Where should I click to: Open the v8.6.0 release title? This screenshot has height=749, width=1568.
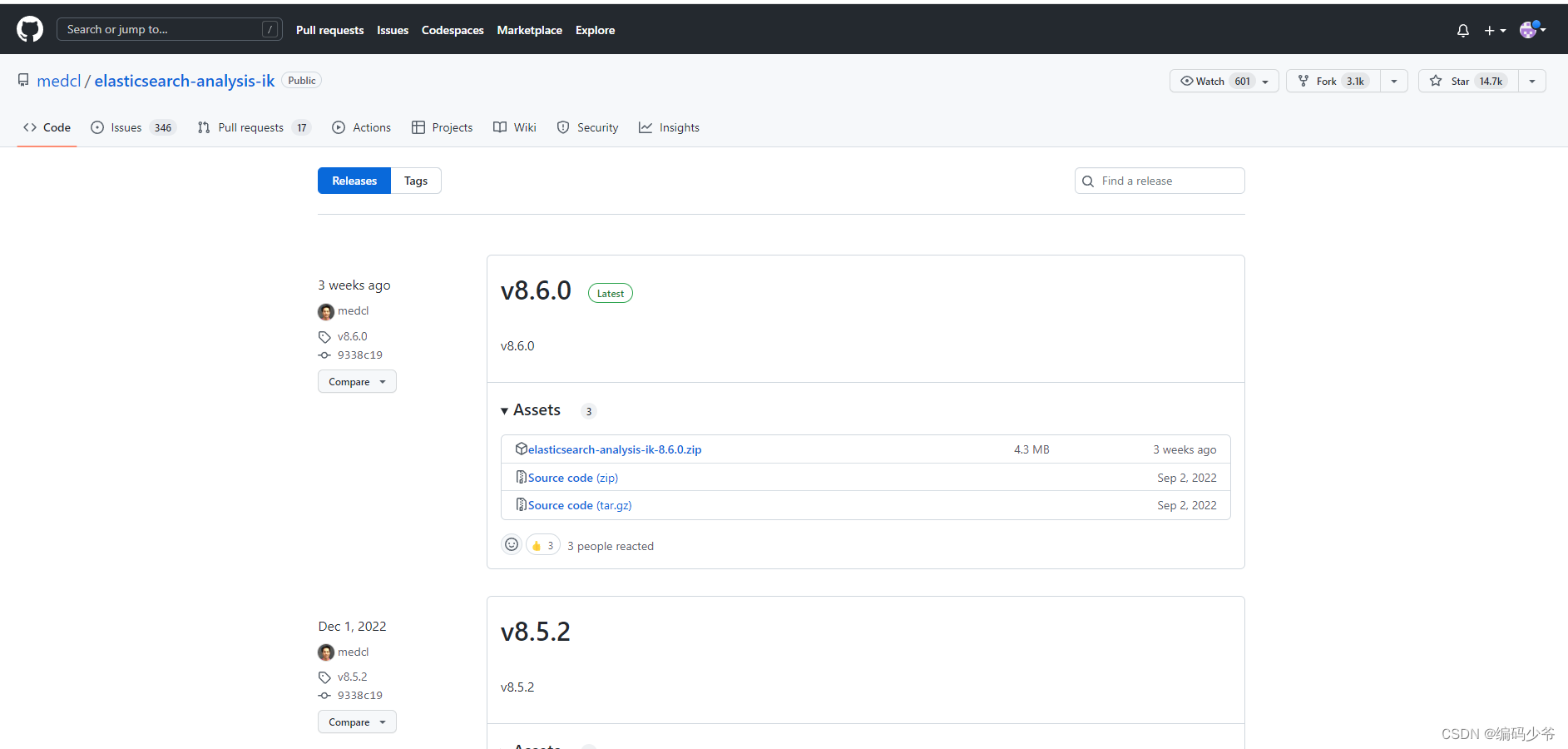tap(536, 290)
